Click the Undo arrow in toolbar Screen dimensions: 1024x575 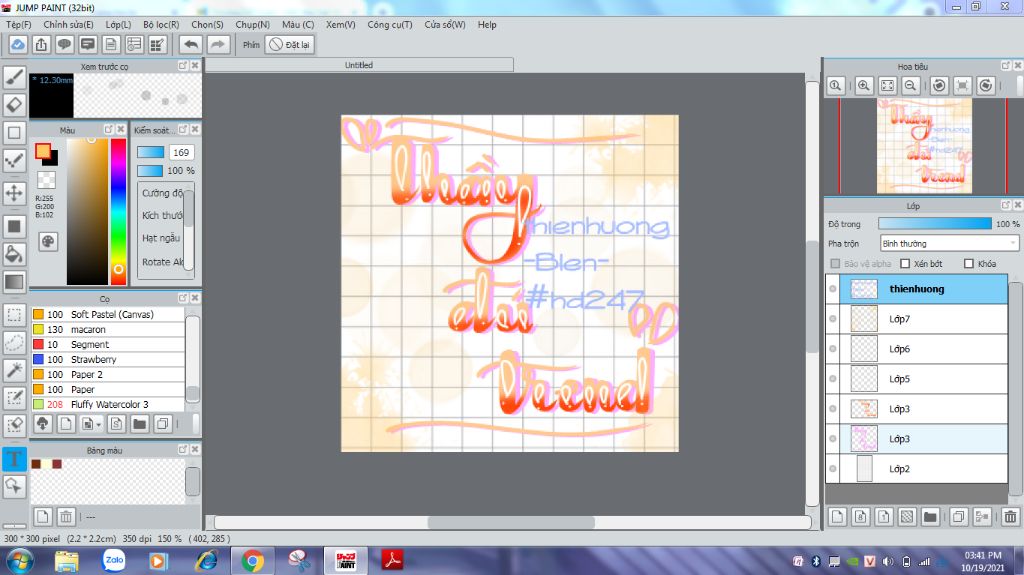pos(191,44)
